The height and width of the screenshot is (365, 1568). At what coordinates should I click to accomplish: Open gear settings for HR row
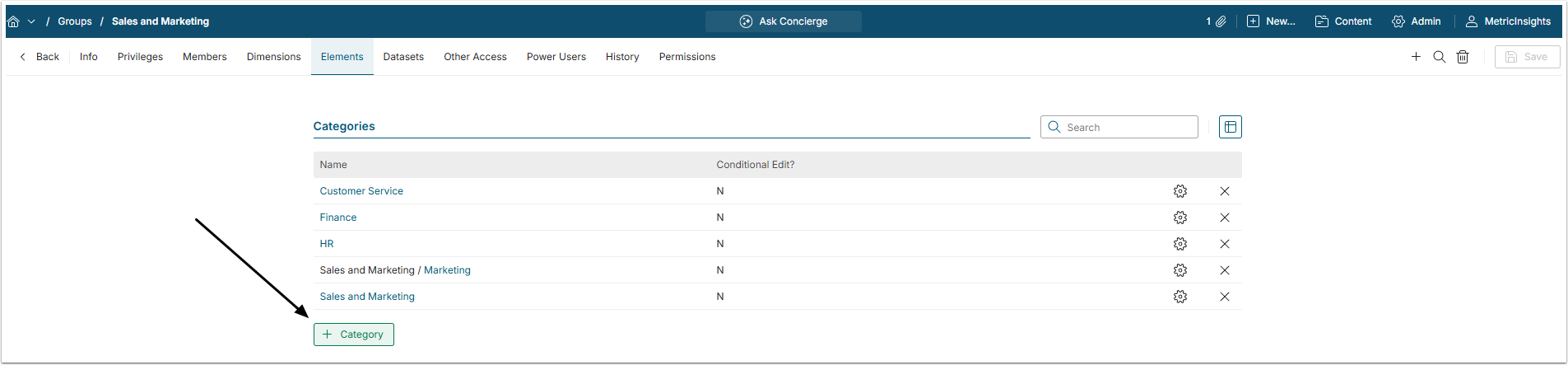click(1180, 244)
